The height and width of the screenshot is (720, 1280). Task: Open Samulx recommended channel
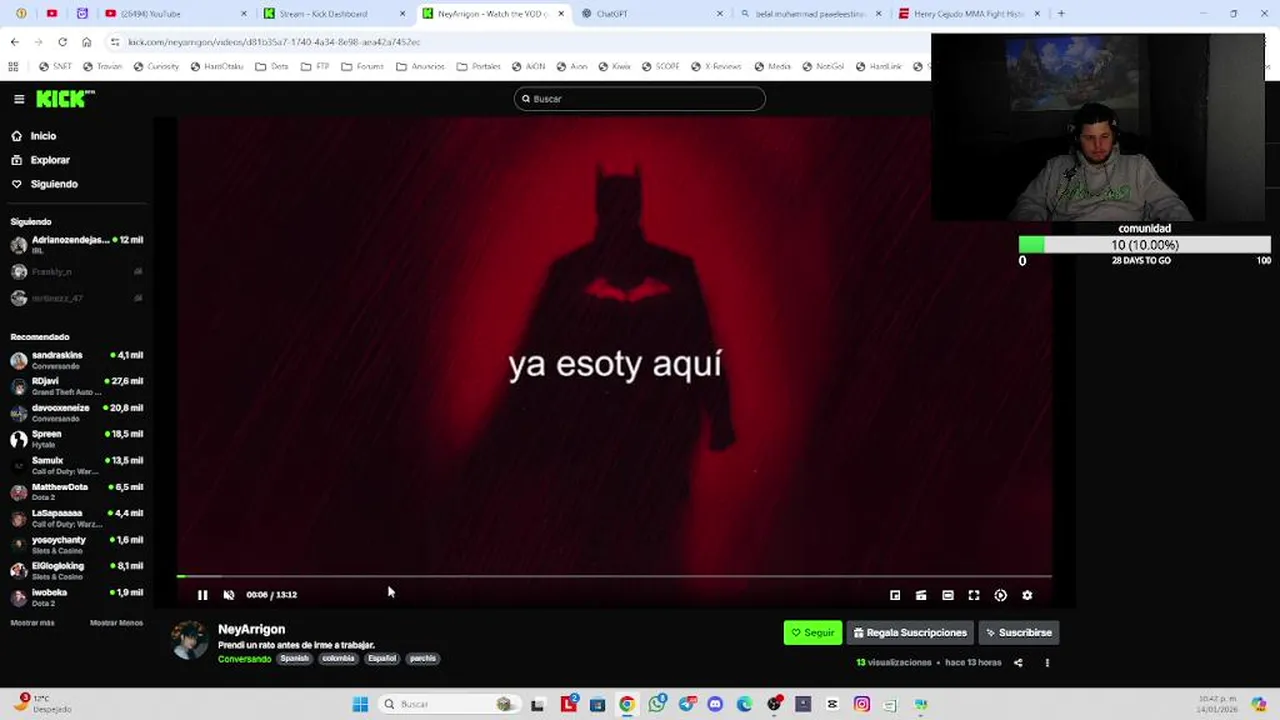pos(77,465)
